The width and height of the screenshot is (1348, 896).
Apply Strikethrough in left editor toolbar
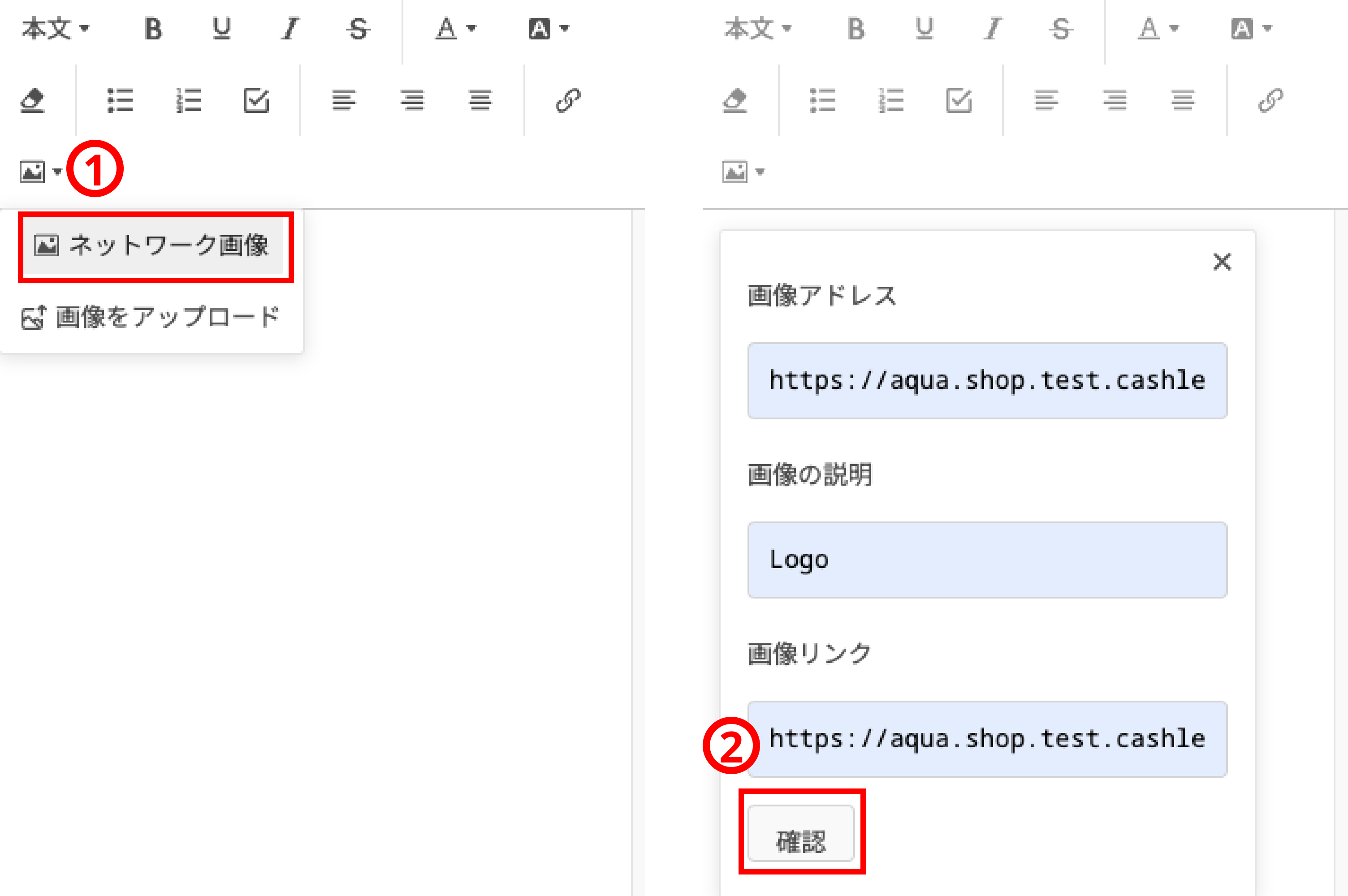(358, 29)
